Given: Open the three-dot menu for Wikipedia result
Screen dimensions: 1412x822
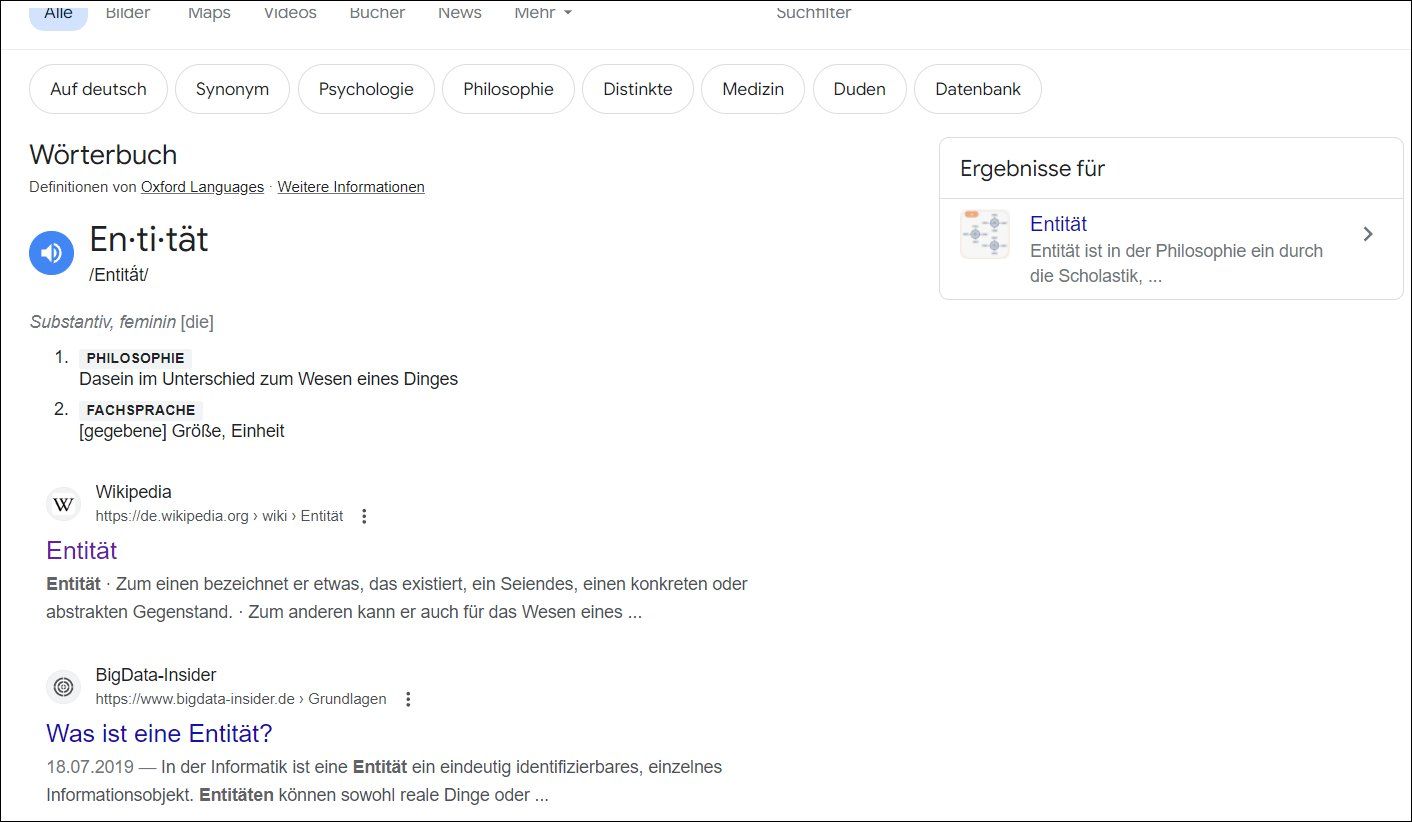Looking at the screenshot, I should coord(364,516).
